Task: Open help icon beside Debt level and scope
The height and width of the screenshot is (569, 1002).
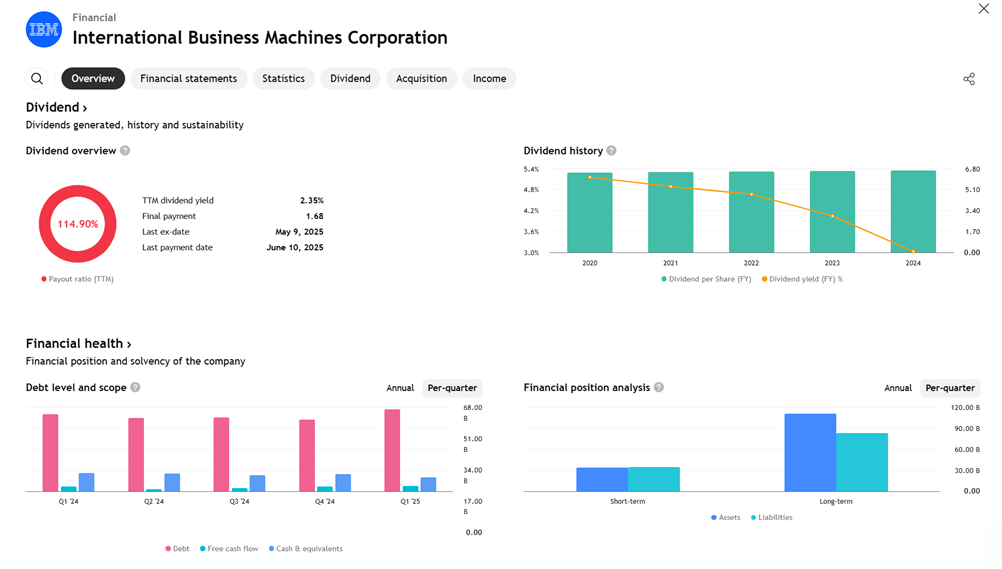Action: pyautogui.click(x=135, y=387)
